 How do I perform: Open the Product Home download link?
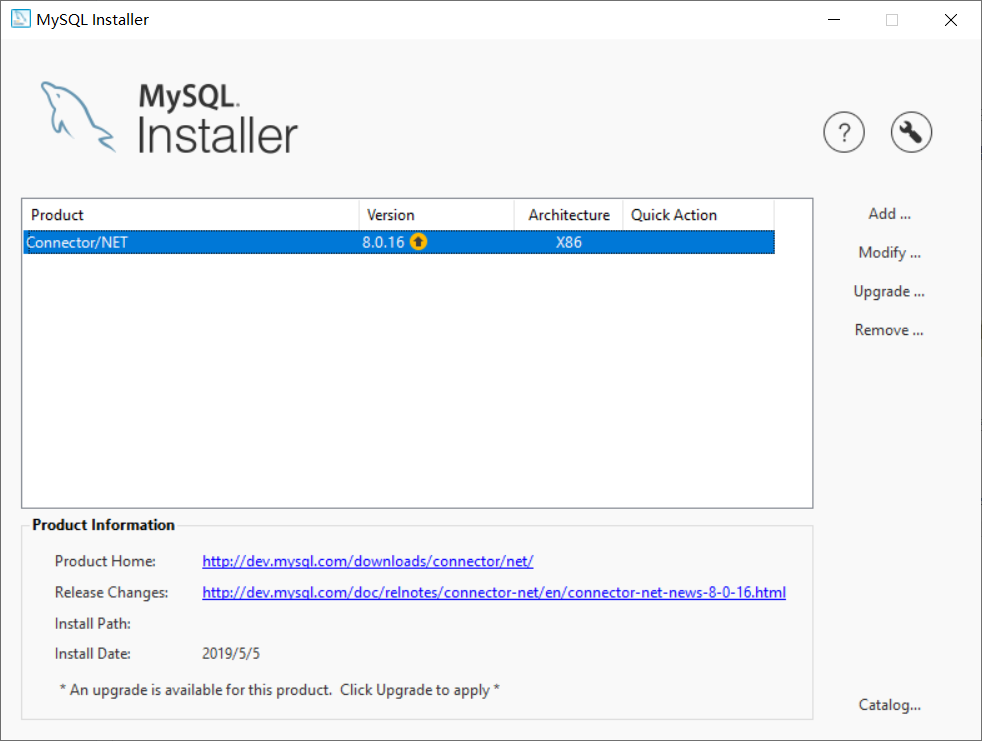coord(368,561)
